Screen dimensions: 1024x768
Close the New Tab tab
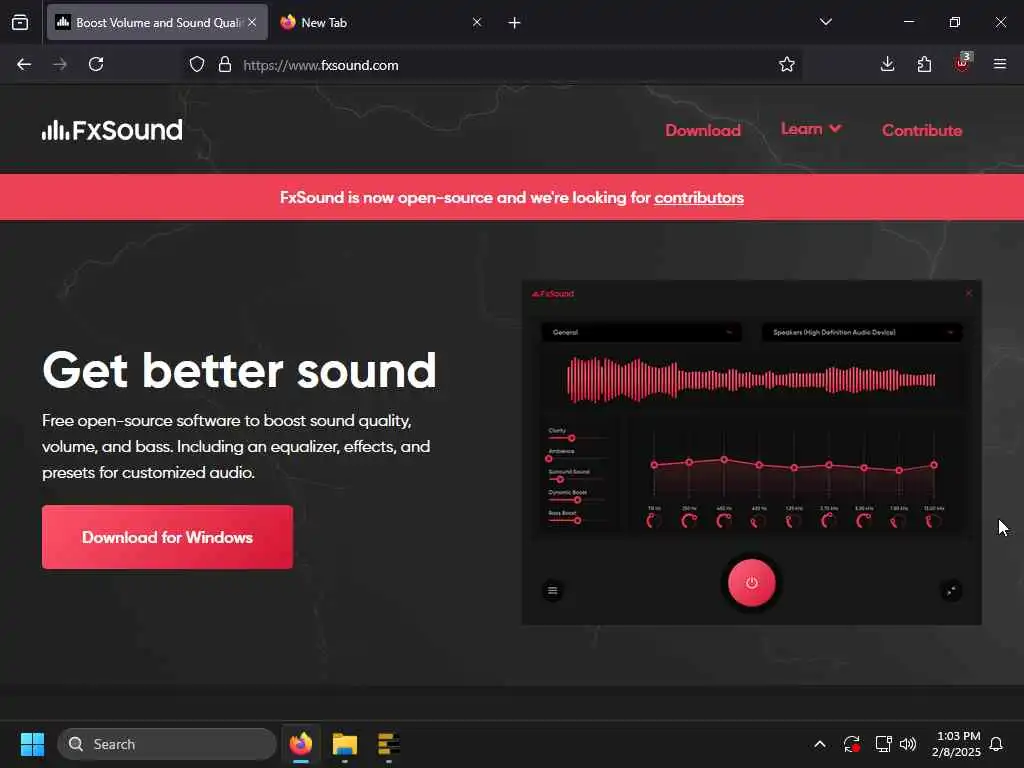[477, 23]
